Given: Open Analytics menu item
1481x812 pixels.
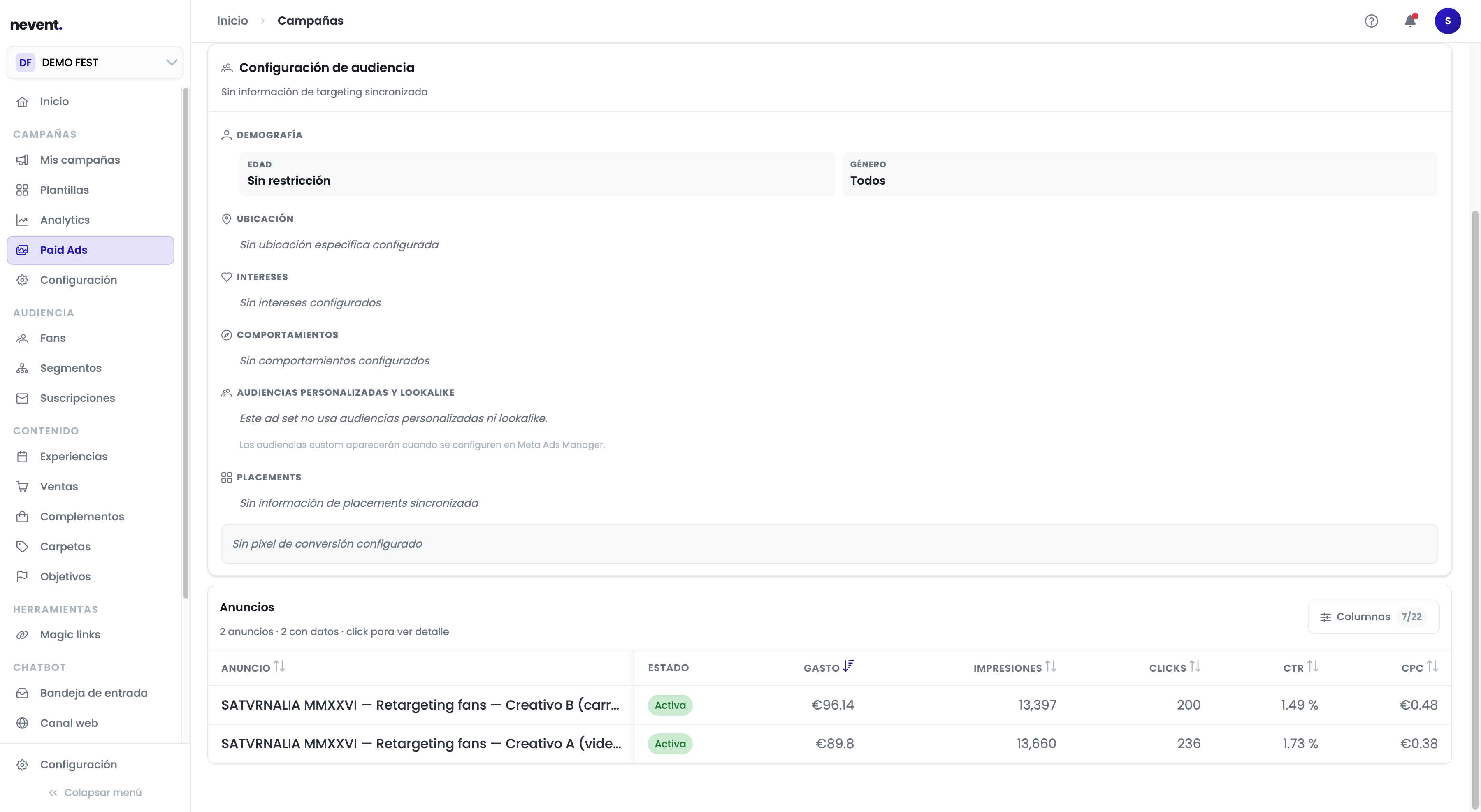Looking at the screenshot, I should point(90,220).
